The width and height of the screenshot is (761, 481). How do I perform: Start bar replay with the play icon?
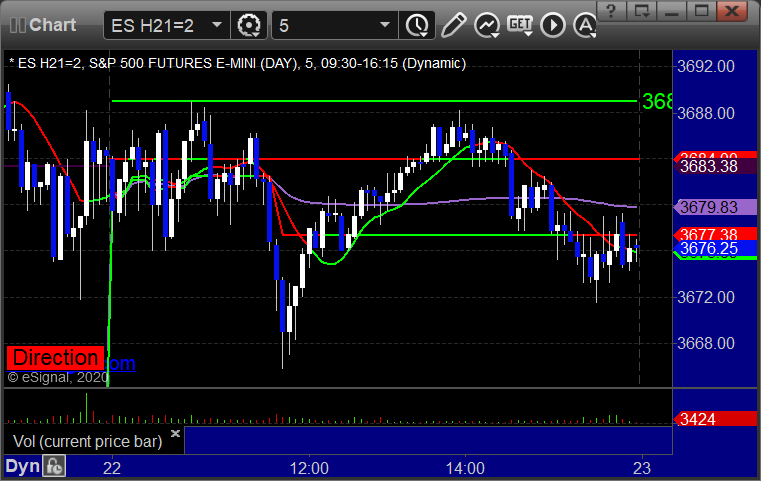553,25
